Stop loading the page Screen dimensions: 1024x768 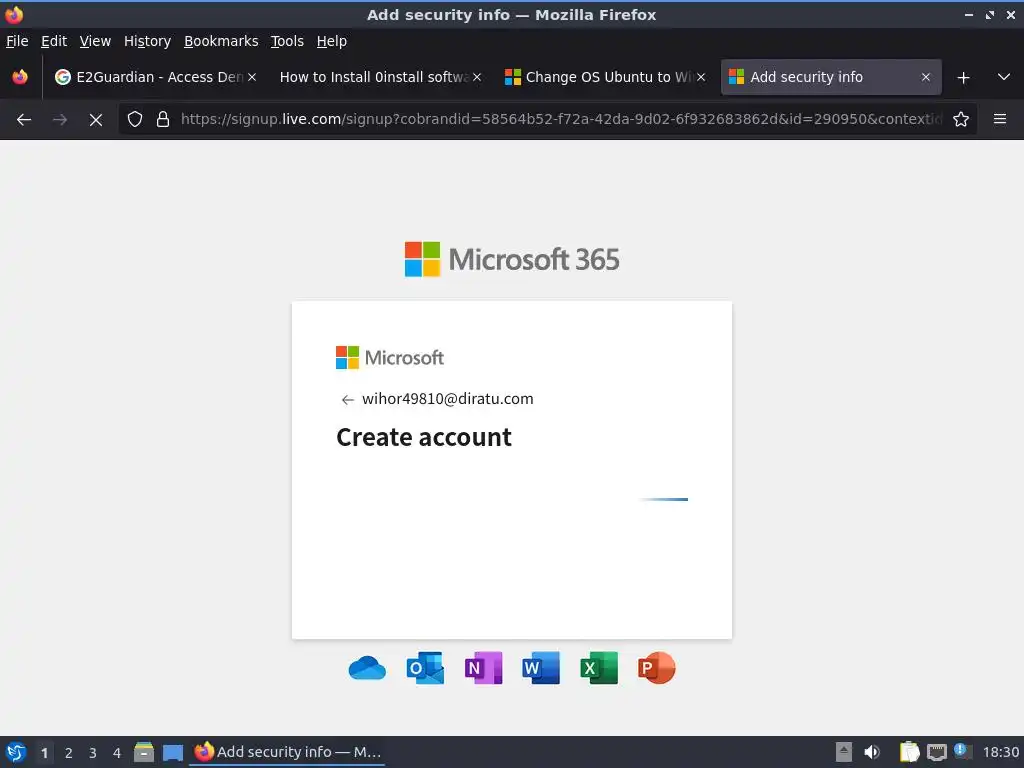click(95, 120)
